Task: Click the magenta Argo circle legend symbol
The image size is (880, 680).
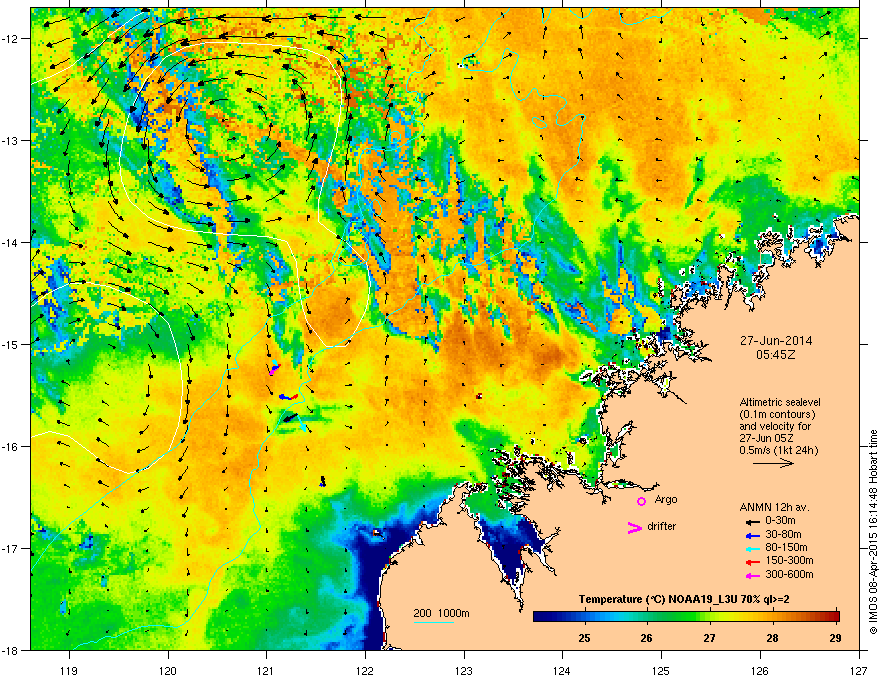Action: click(641, 501)
